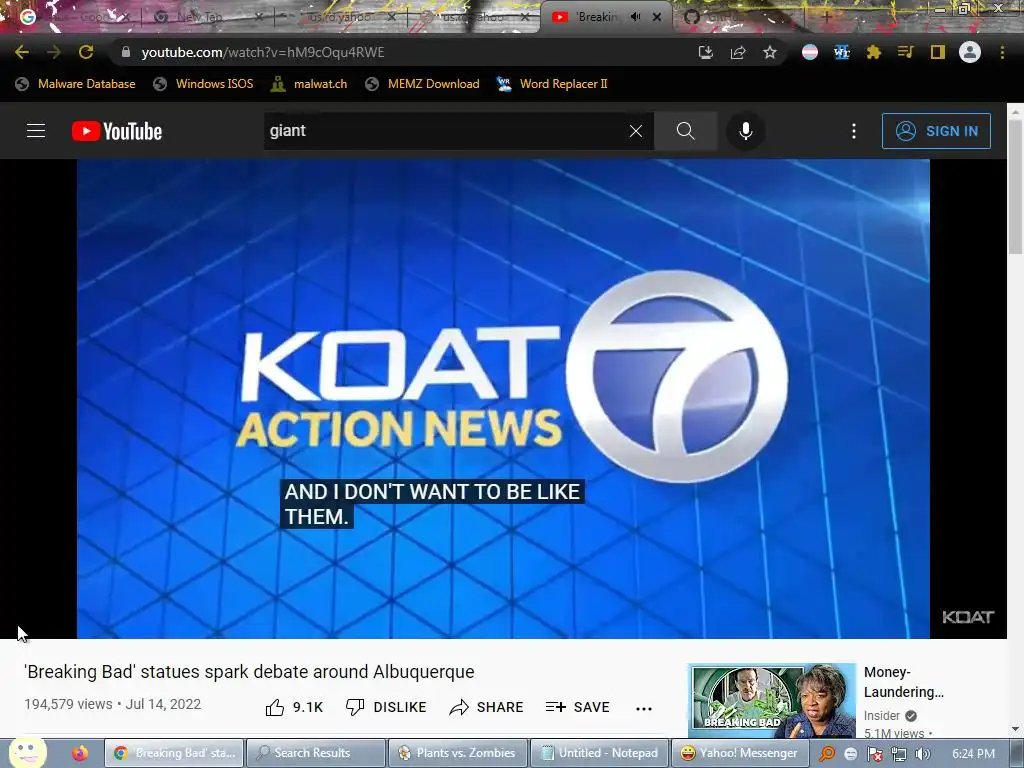Viewport: 1024px width, 768px height.
Task: Open the Word Replacer extension icon in toolbar
Action: coord(842,52)
